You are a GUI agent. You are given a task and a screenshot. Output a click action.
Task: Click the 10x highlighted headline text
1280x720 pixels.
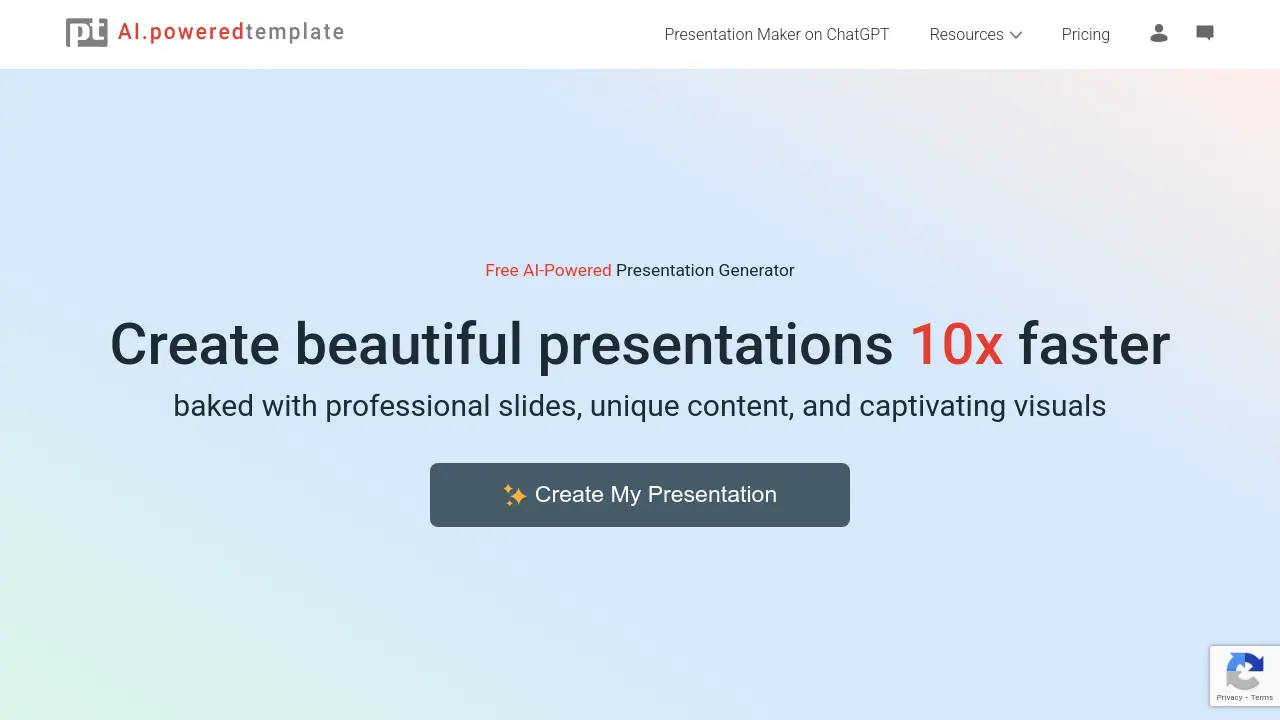(957, 344)
